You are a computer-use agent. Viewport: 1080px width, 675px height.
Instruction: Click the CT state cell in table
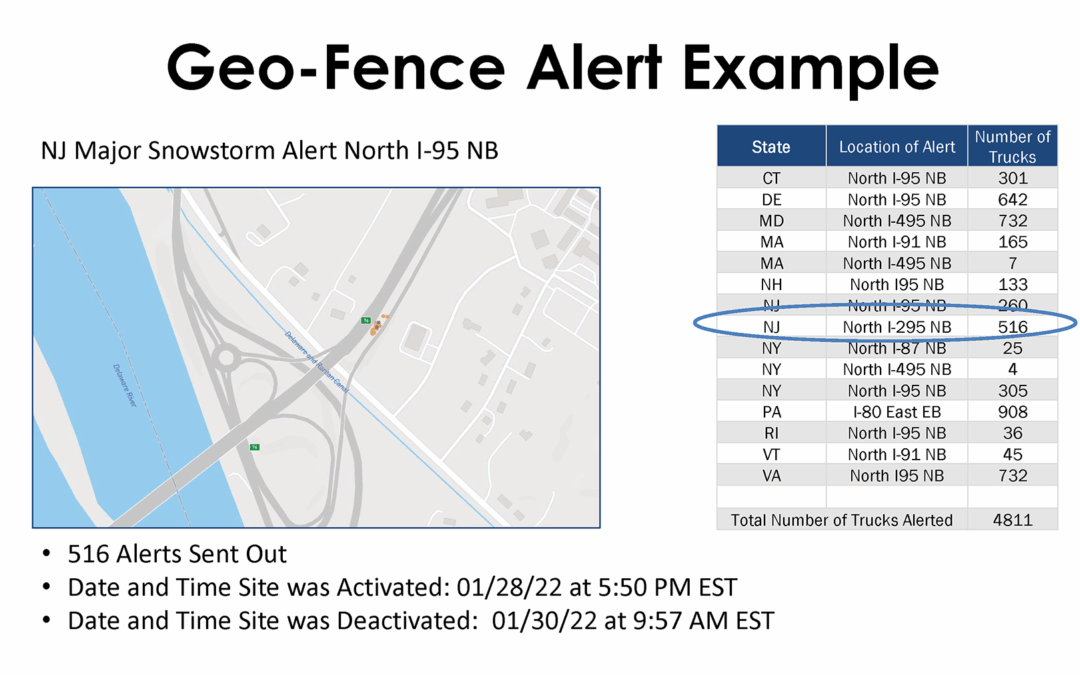[x=770, y=178]
